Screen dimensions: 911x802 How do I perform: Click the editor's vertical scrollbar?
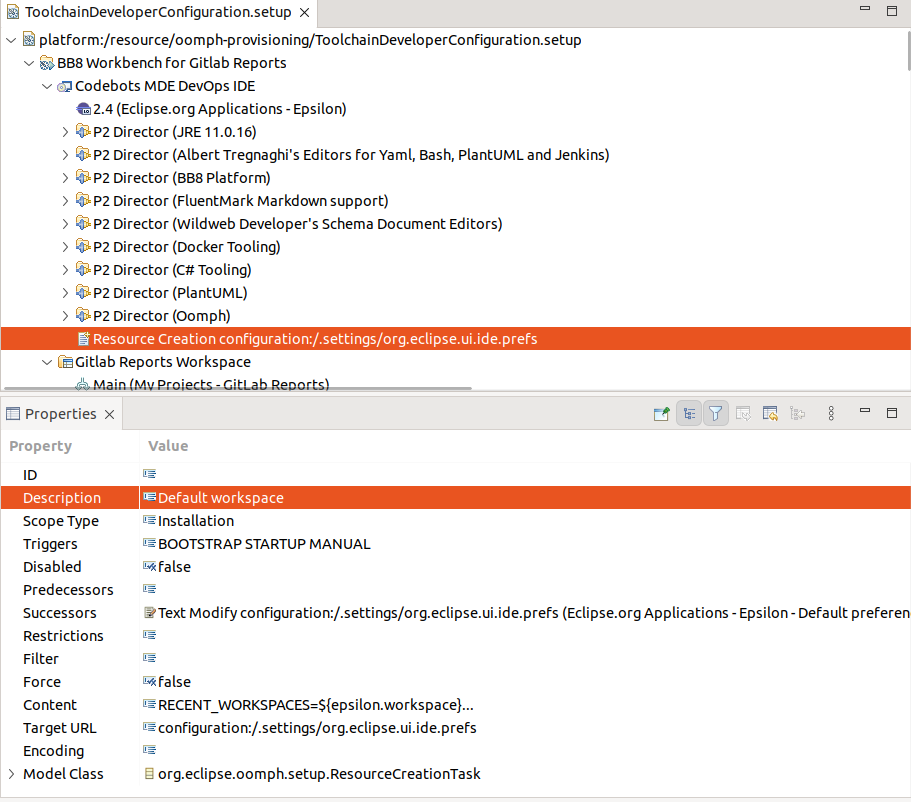(x=908, y=51)
